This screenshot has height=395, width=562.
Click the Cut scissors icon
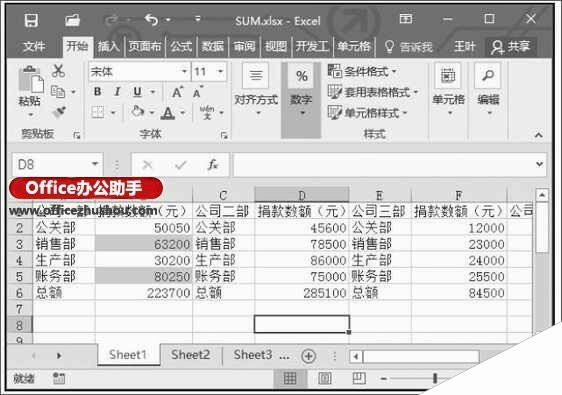(x=58, y=71)
